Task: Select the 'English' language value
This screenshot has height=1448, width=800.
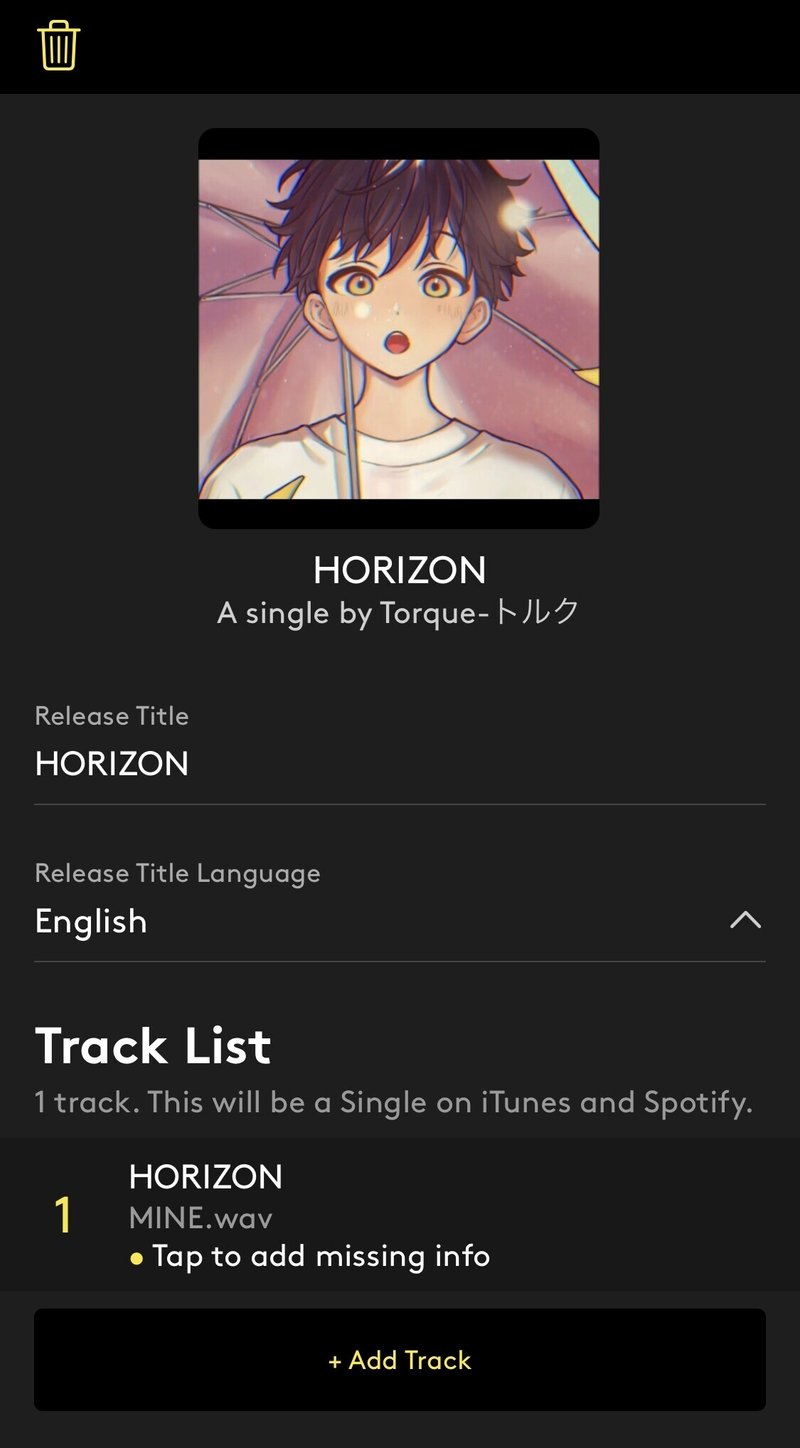Action: 91,921
